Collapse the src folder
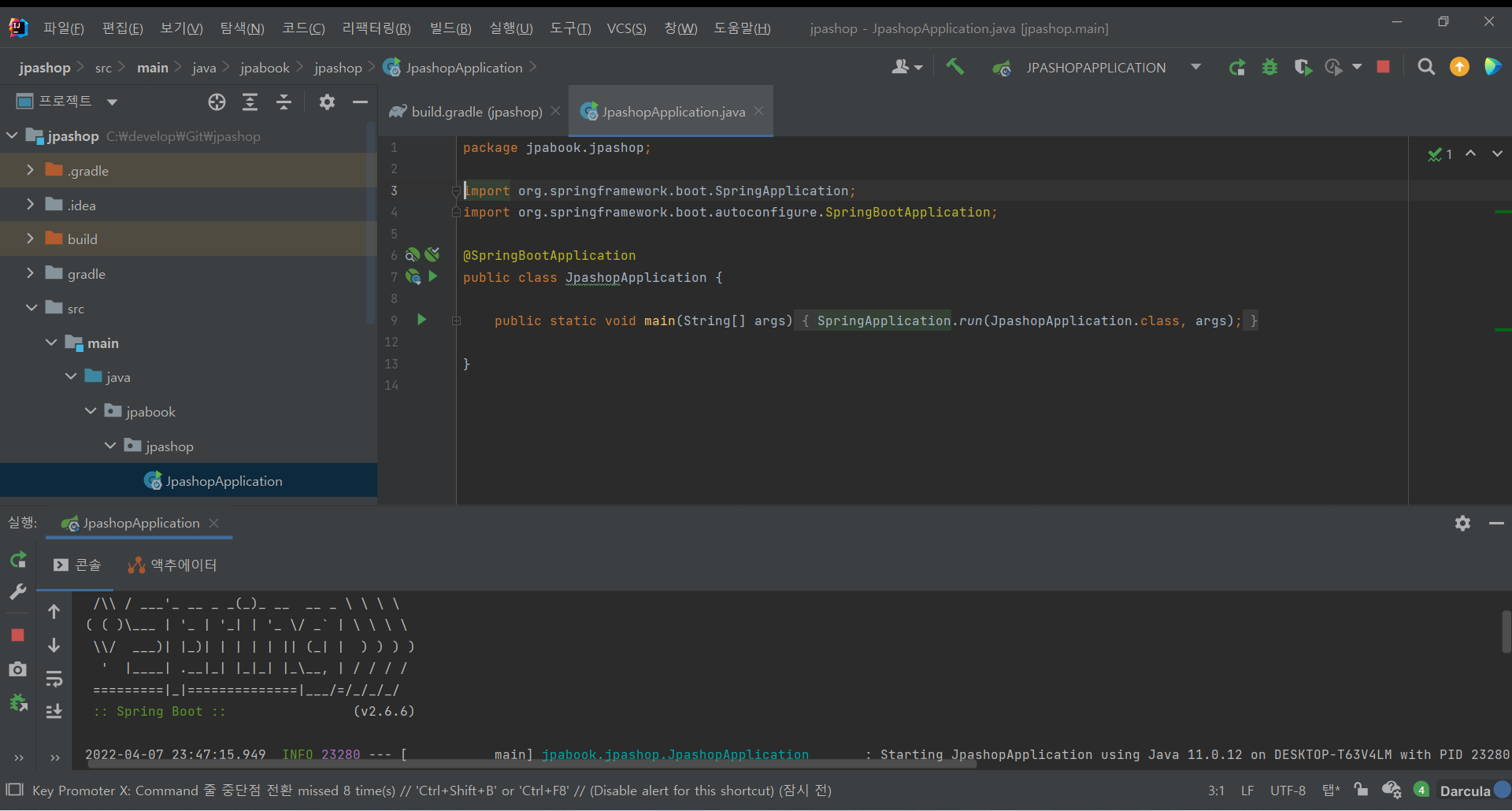The height and width of the screenshot is (811, 1512). click(31, 308)
